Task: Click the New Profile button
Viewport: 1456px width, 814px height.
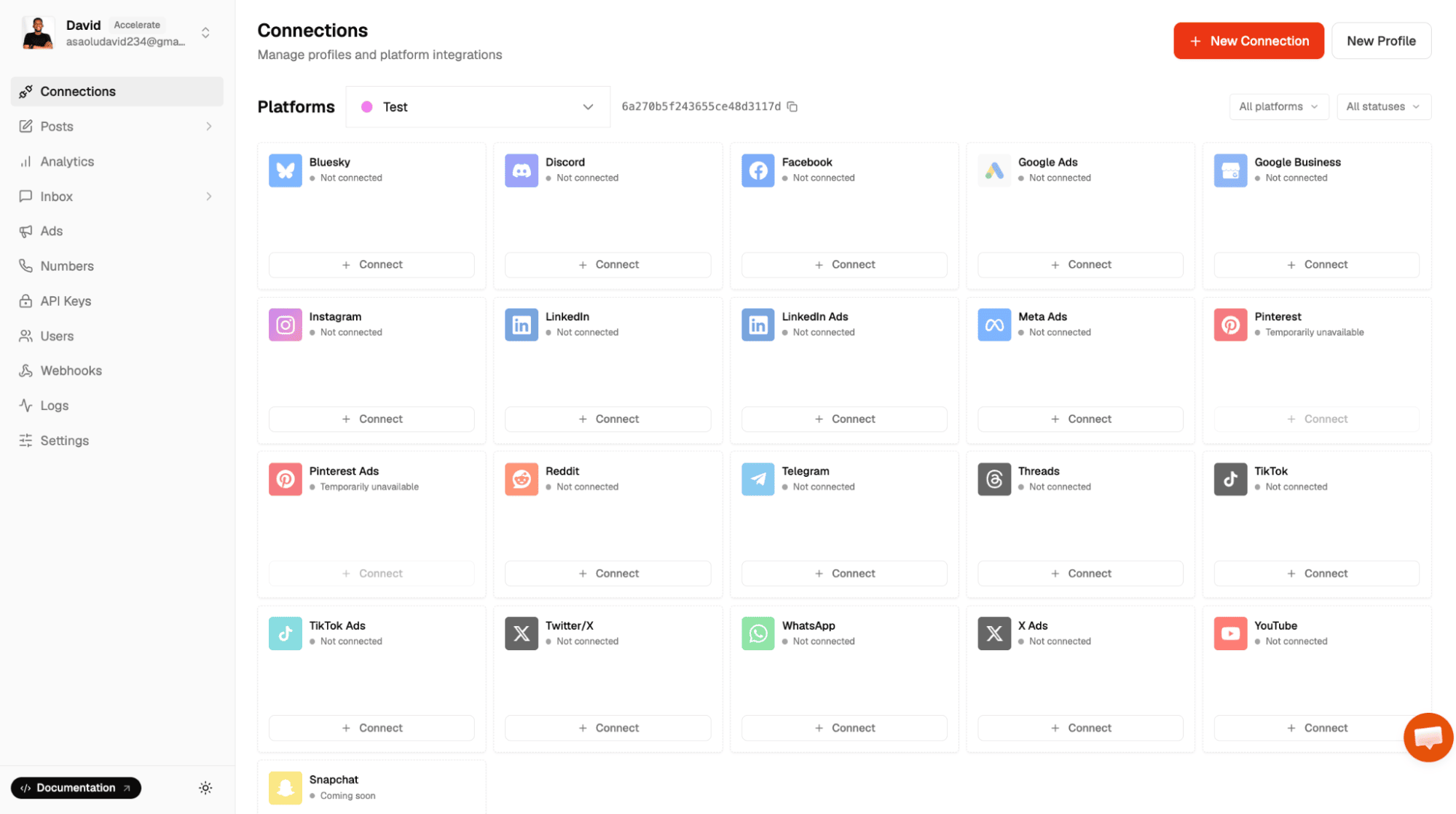Action: click(1381, 41)
